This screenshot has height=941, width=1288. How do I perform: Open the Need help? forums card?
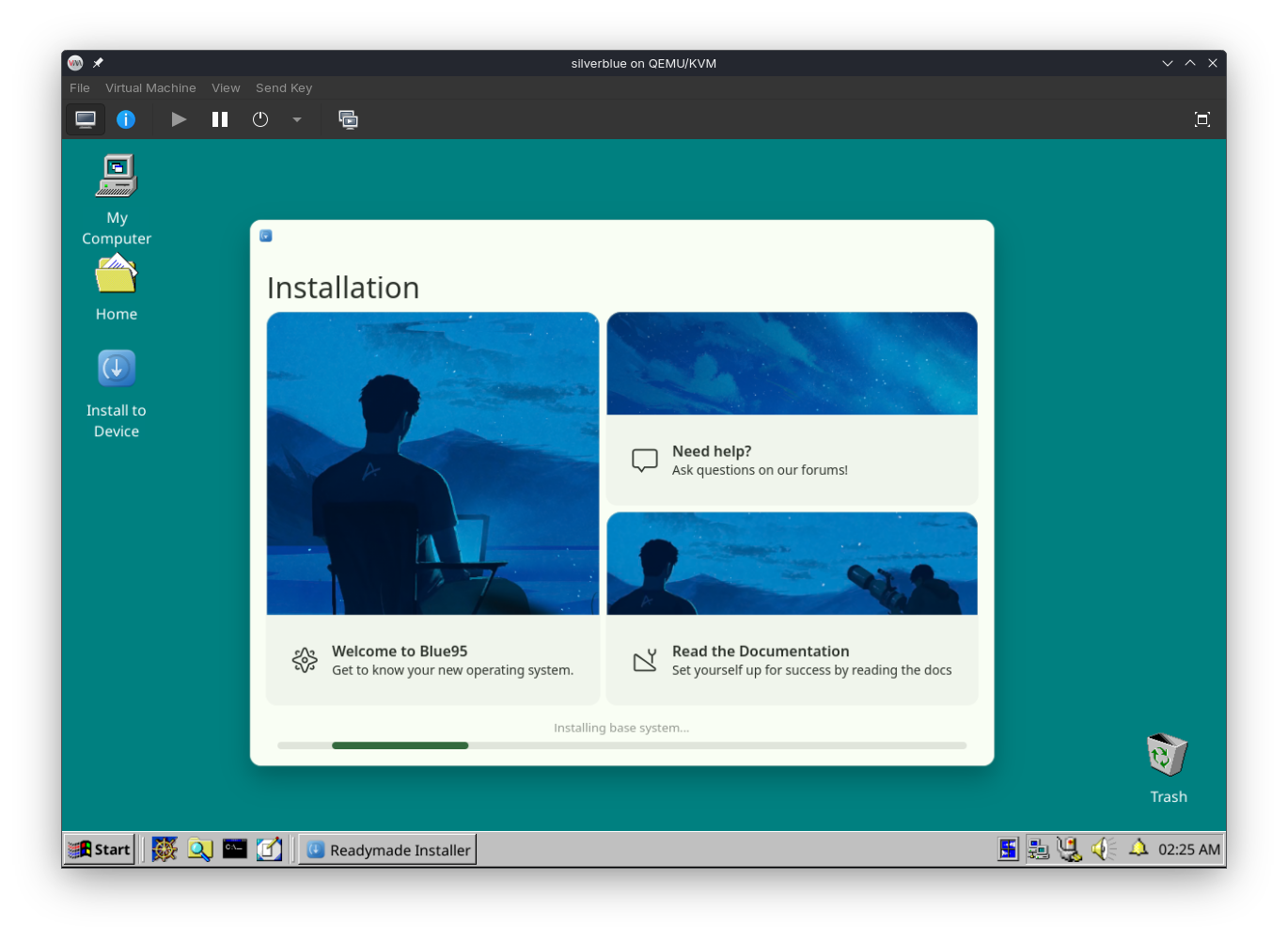point(792,461)
